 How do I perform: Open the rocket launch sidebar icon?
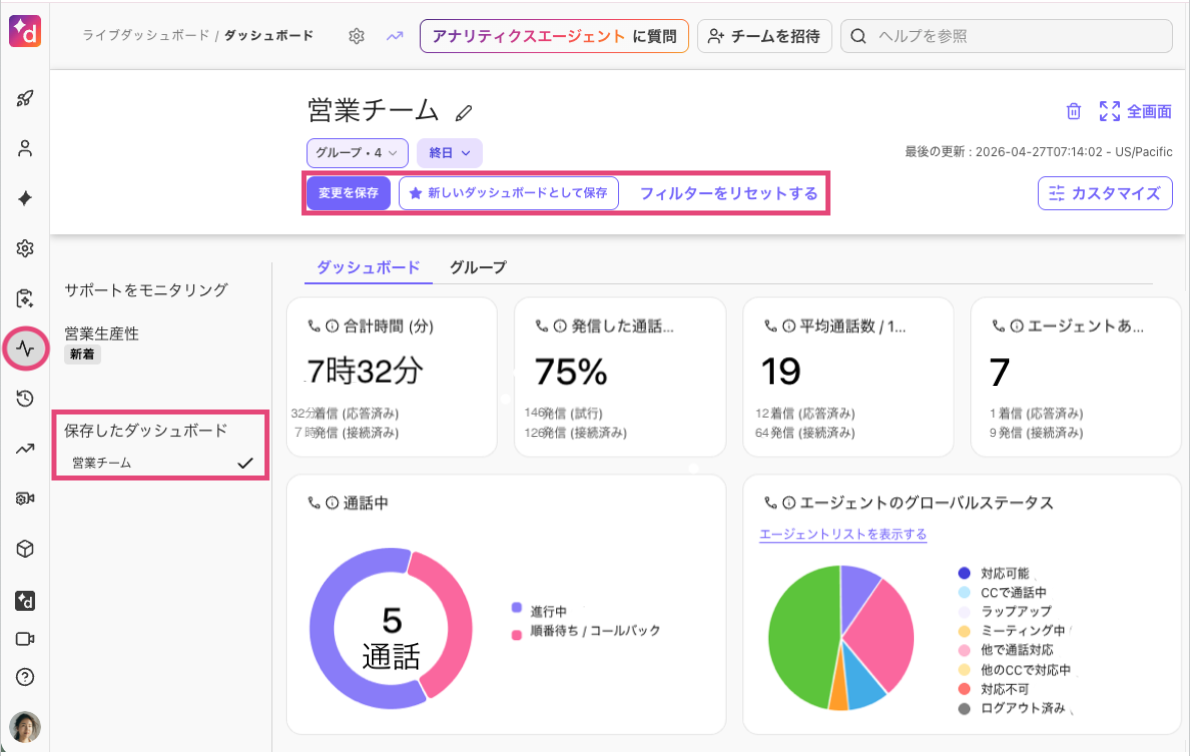pos(25,98)
